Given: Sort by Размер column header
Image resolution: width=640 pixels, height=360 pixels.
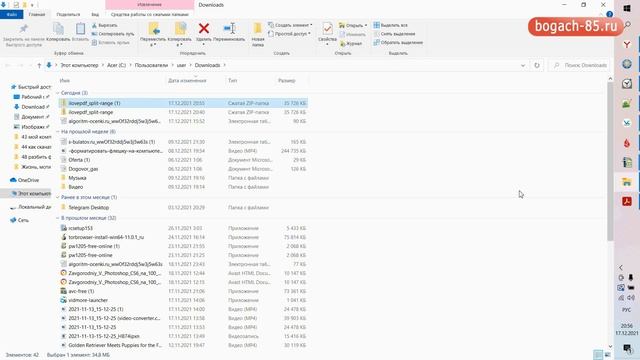Looking at the screenshot, I should [287, 81].
